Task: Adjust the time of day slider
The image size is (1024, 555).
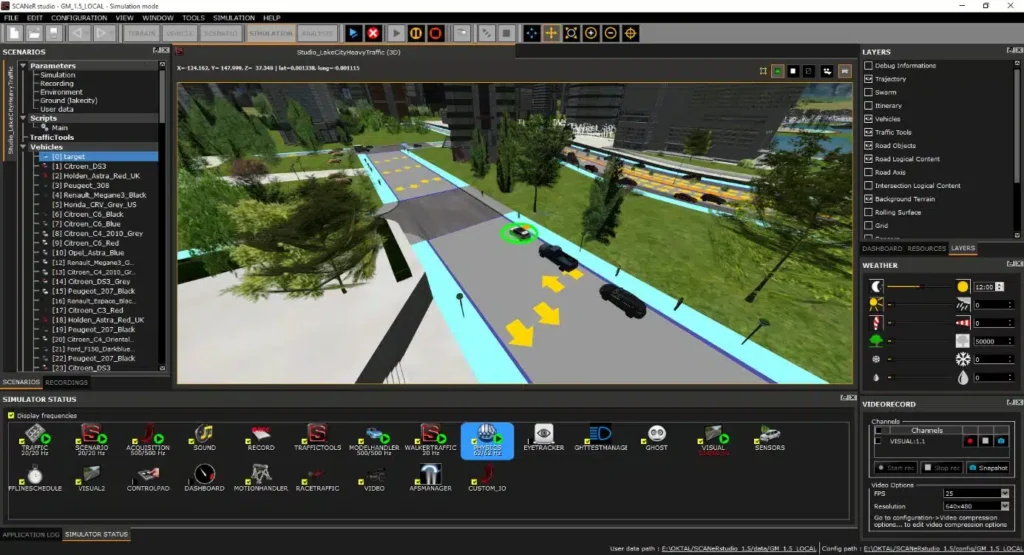Action: 920,287
